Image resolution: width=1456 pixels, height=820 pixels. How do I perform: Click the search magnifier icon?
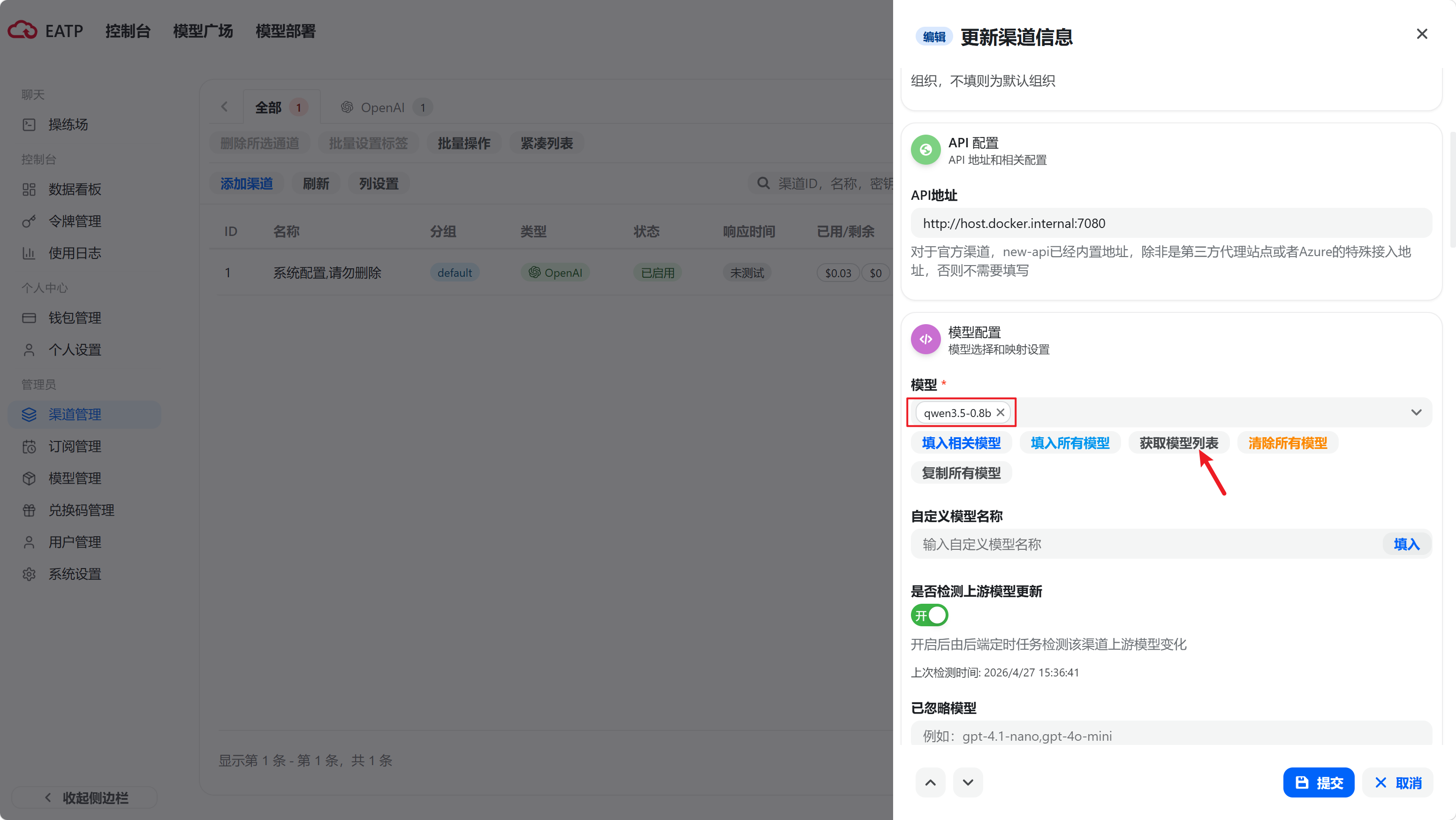point(763,183)
